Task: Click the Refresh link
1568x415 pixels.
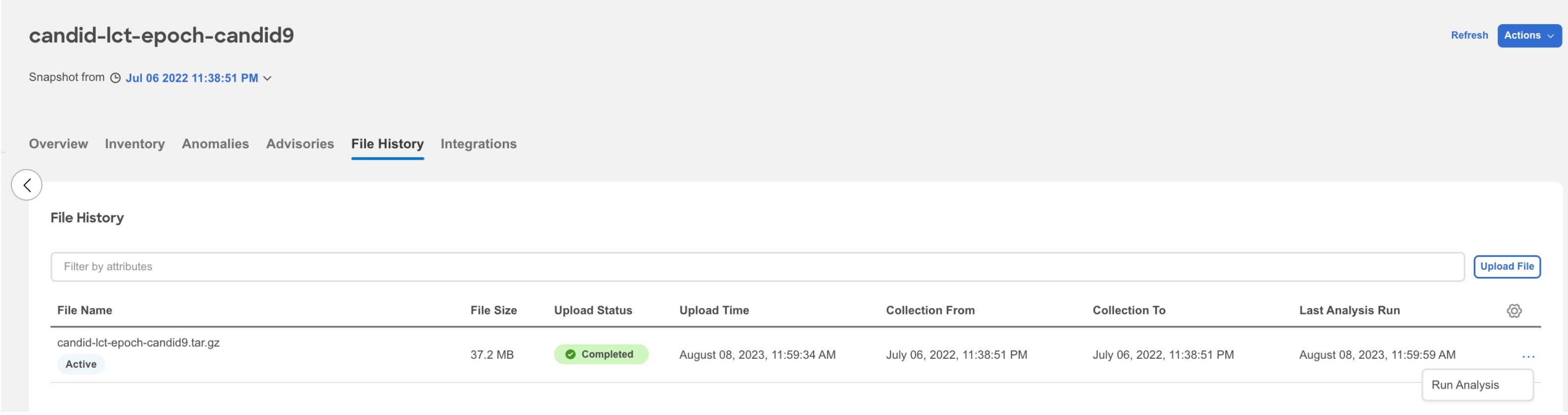Action: [x=1469, y=35]
